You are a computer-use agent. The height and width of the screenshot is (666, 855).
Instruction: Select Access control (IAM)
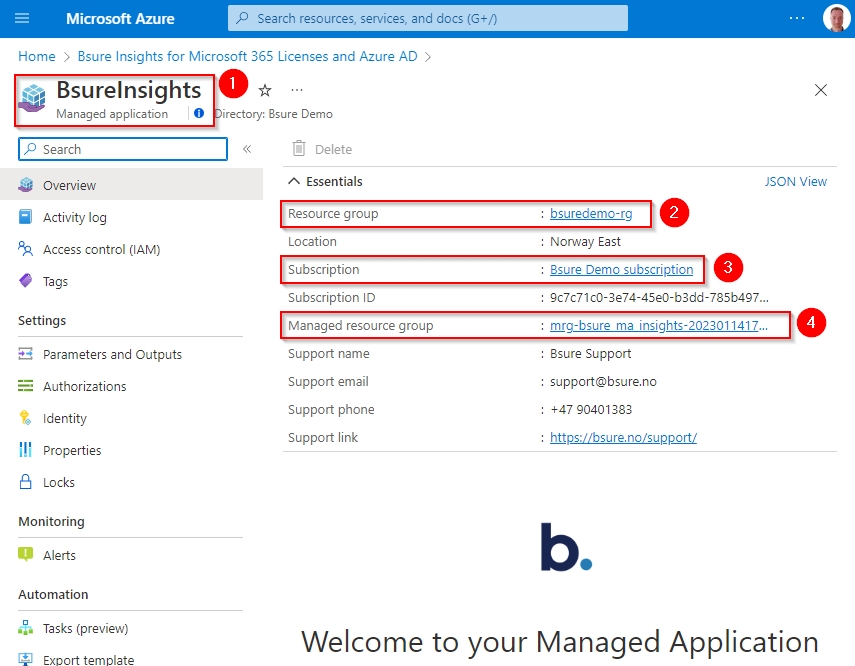101,249
